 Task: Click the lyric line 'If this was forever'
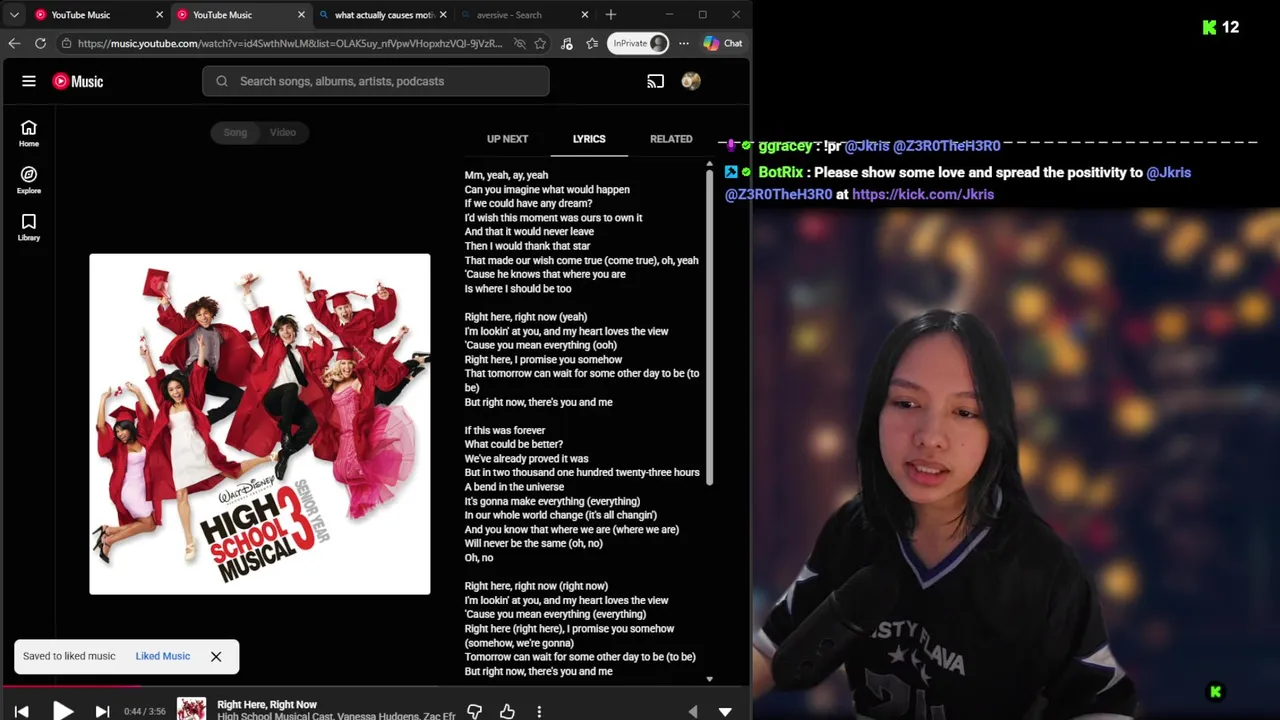pos(505,430)
